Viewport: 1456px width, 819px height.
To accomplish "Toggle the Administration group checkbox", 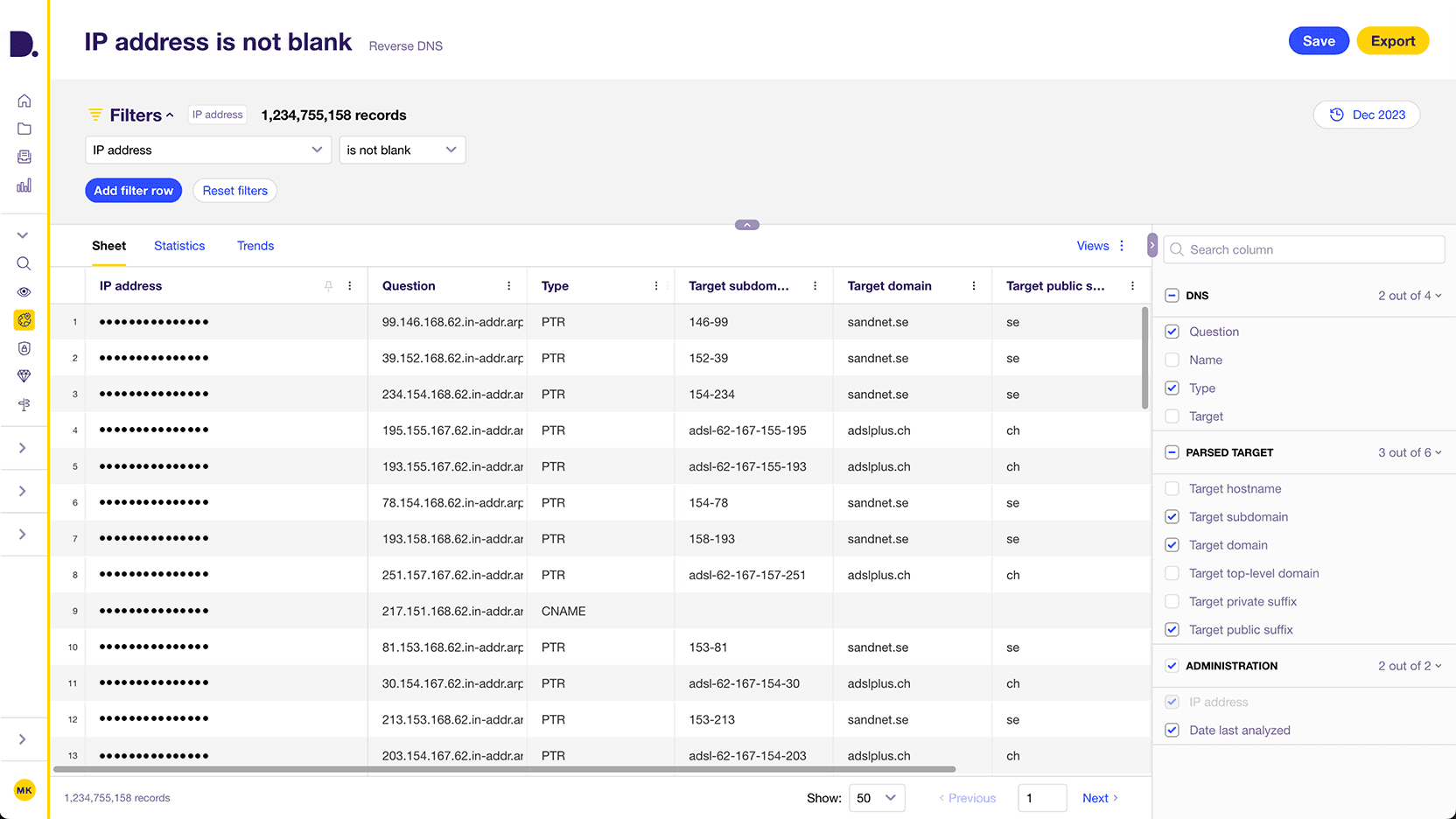I will coord(1172,666).
